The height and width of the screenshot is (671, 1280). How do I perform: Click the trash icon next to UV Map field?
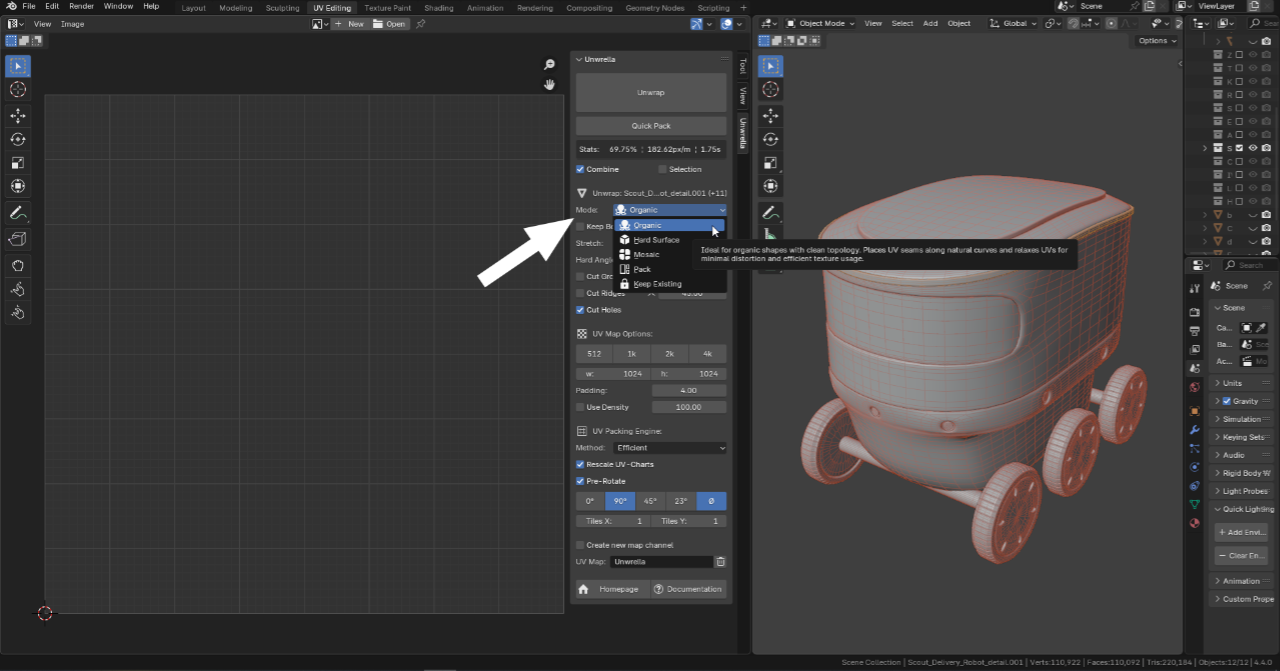coord(721,562)
